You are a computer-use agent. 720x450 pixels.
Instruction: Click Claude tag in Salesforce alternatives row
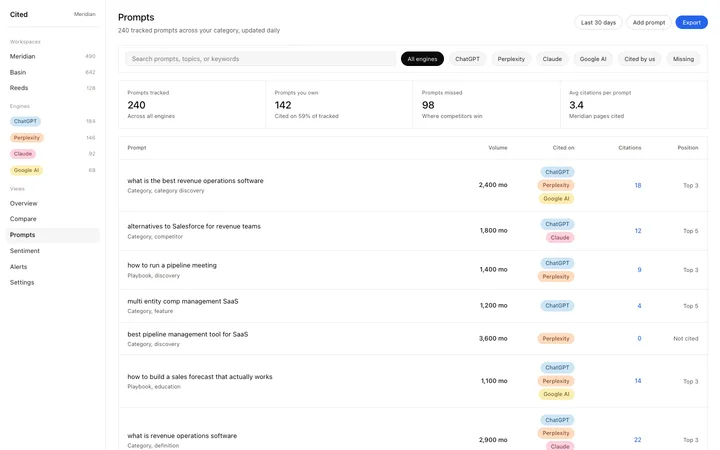560,238
